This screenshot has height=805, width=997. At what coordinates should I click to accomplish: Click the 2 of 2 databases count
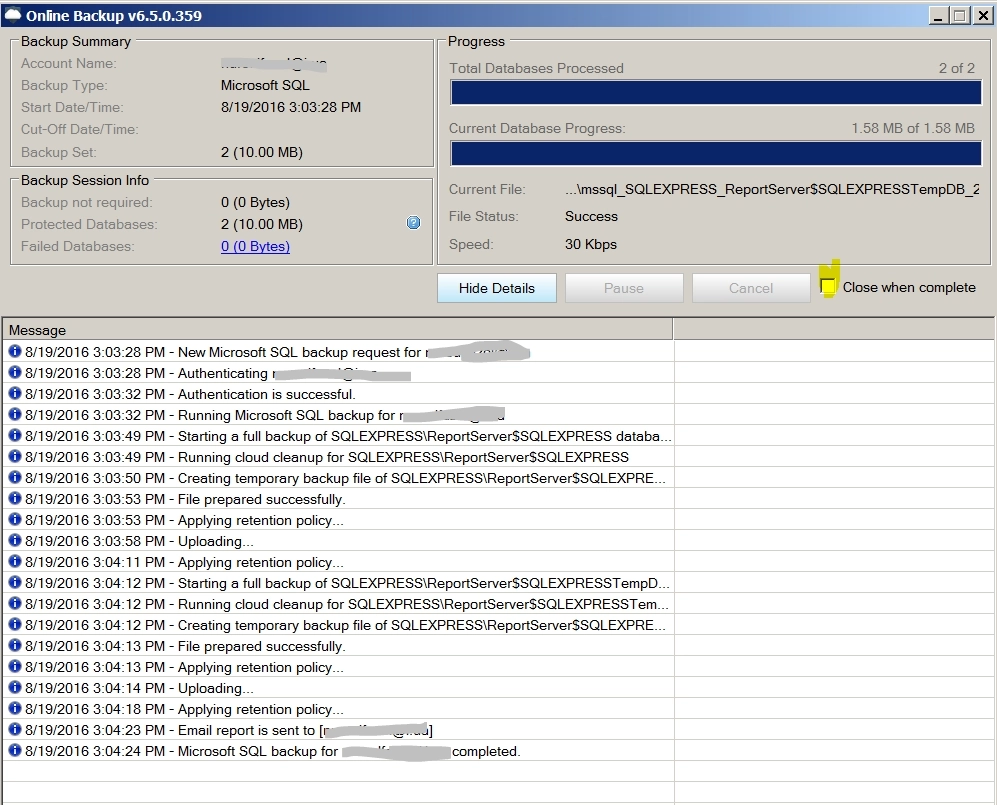(957, 68)
